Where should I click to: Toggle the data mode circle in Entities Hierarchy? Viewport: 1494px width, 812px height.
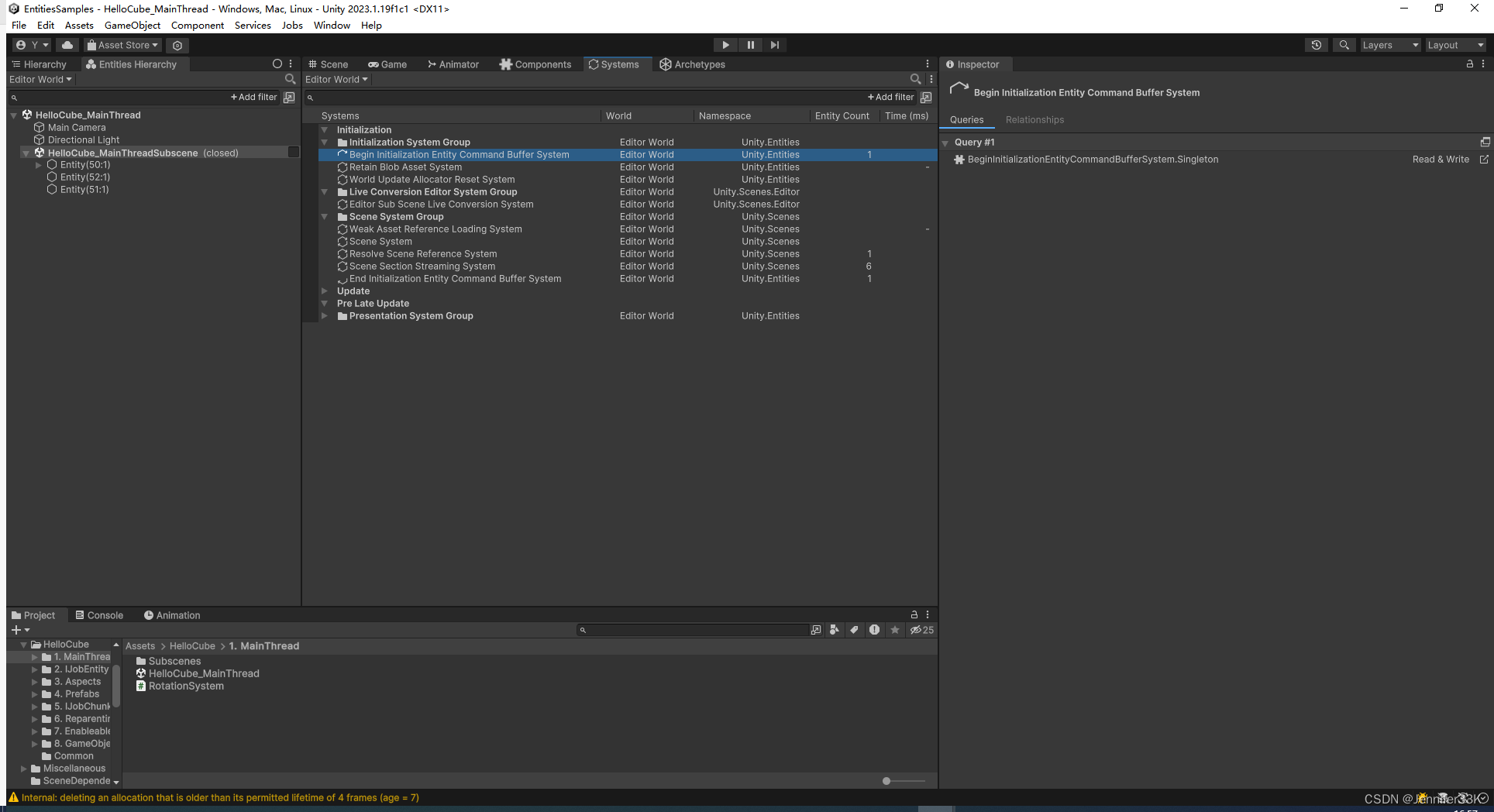pyautogui.click(x=277, y=64)
